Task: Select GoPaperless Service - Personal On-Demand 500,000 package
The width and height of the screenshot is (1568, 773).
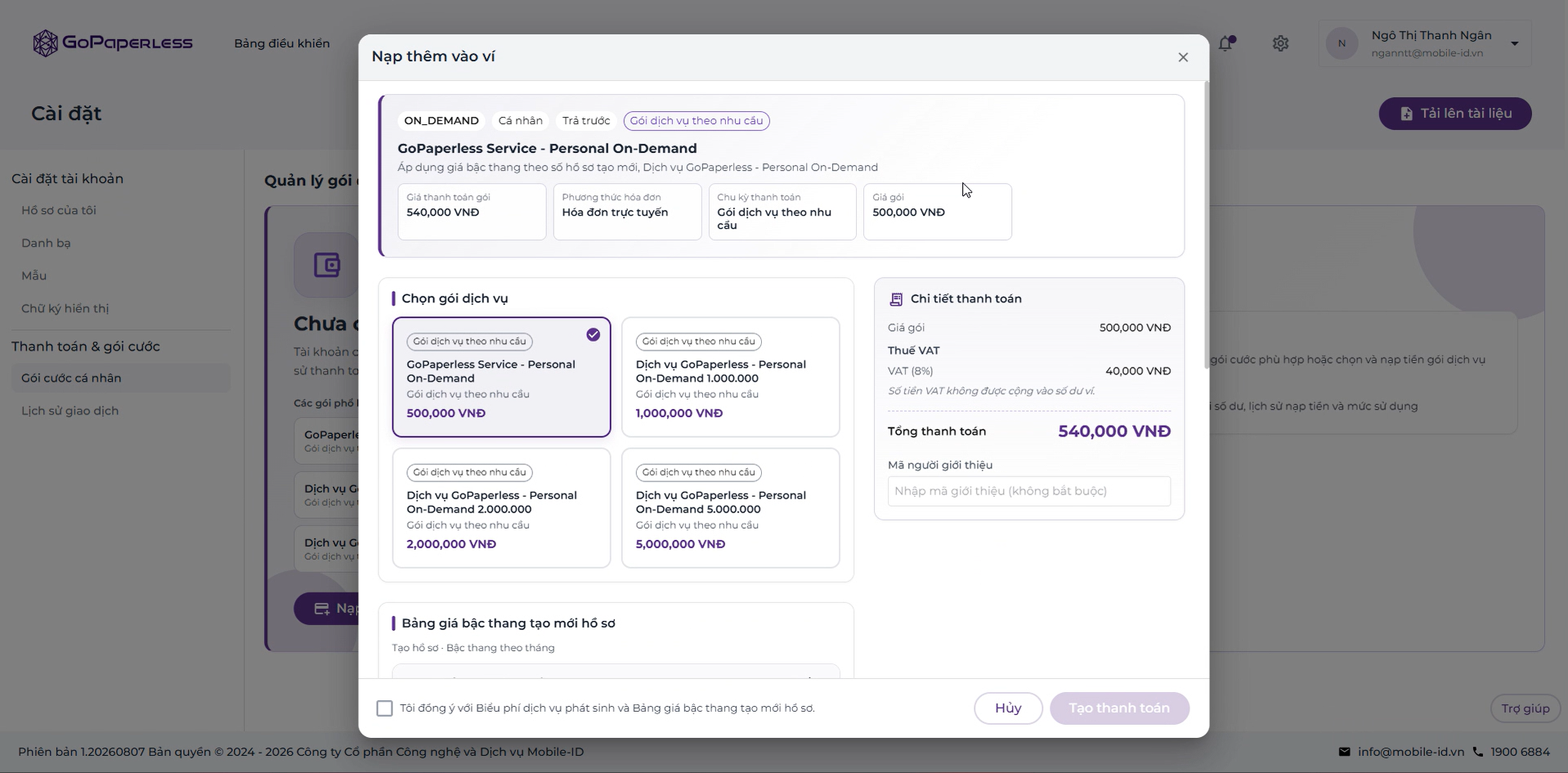Action: coord(501,377)
